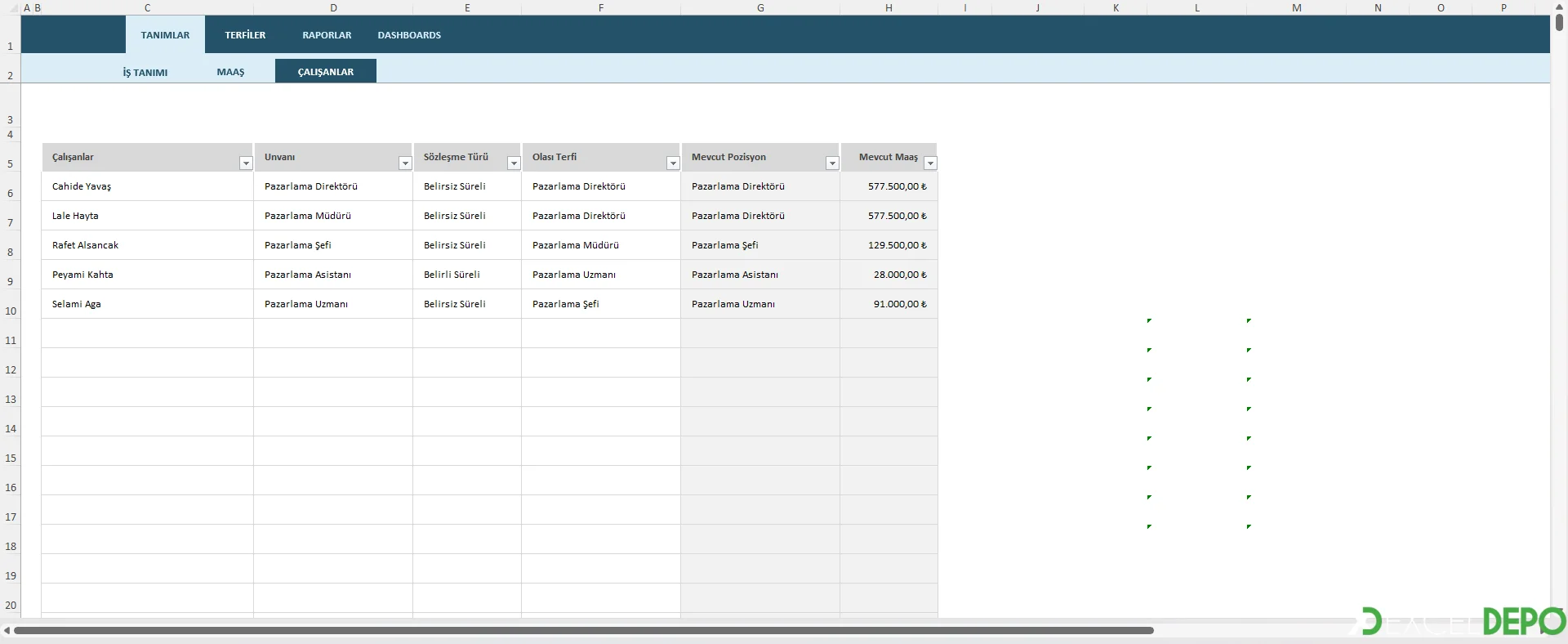Open the Unvanı column filter dropdown

click(404, 163)
